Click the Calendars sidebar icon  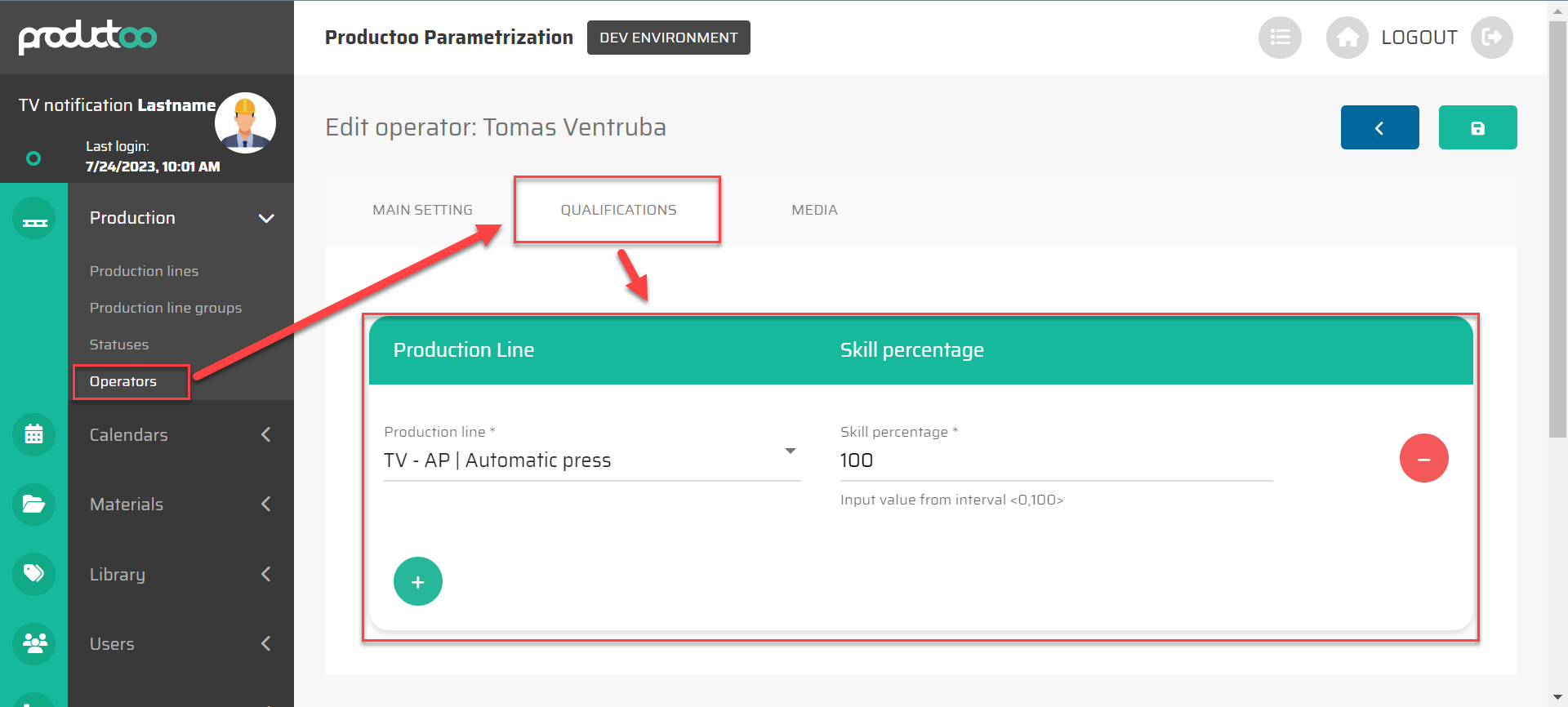pos(33,434)
